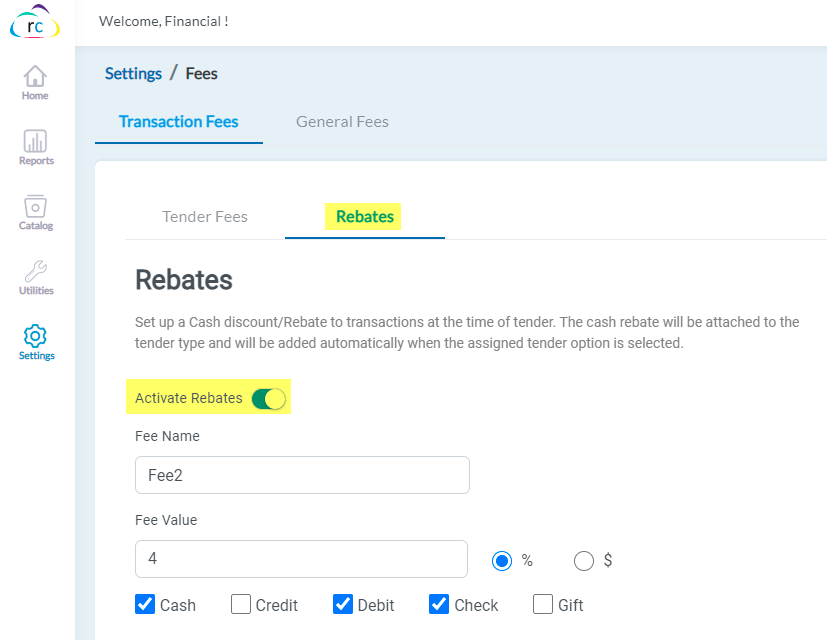Open the Home page from the sidebar
The height and width of the screenshot is (640, 827).
tap(34, 82)
